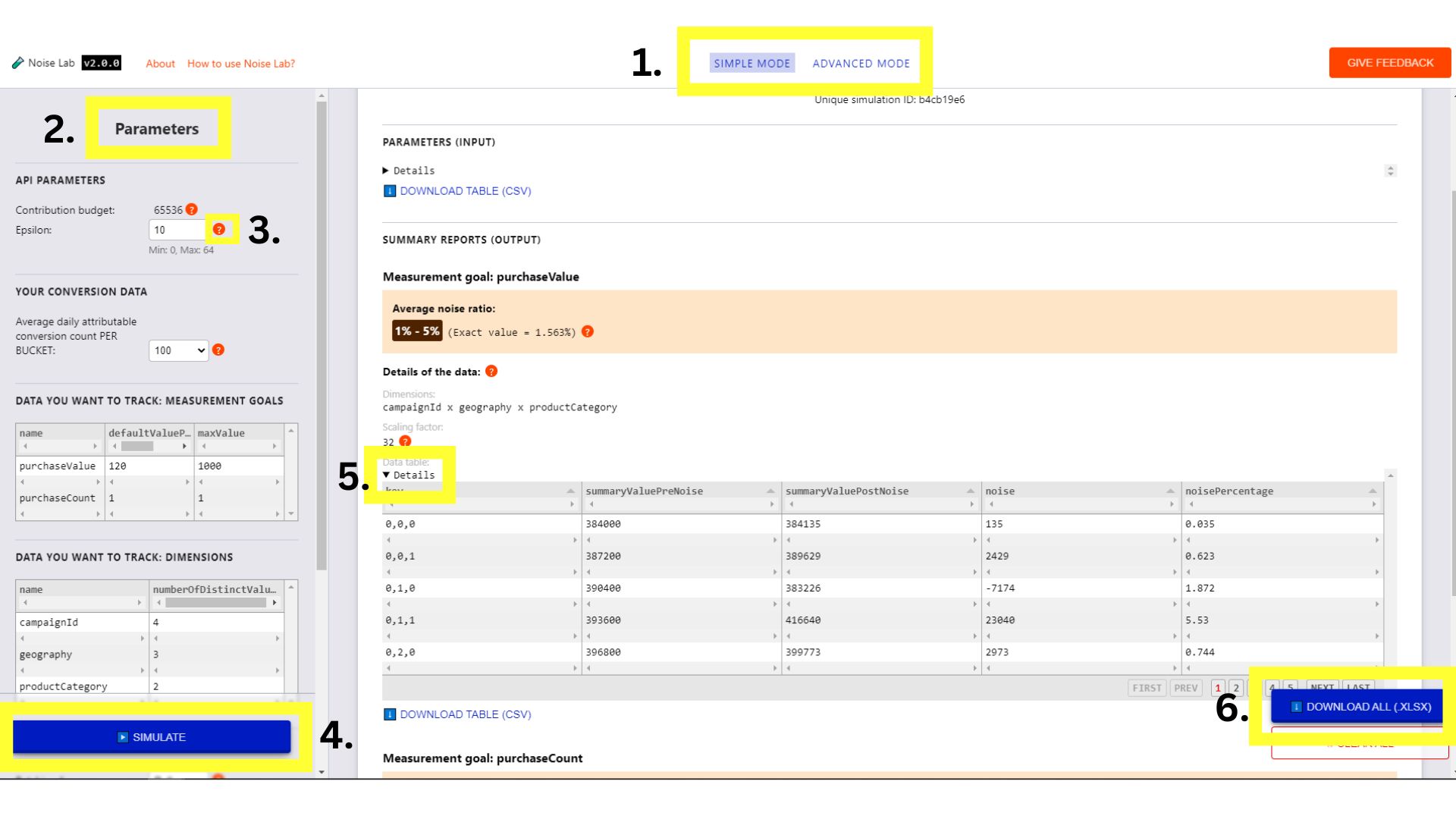This screenshot has width=1456, height=819.
Task: Click the Epsilon input field
Action: click(177, 230)
